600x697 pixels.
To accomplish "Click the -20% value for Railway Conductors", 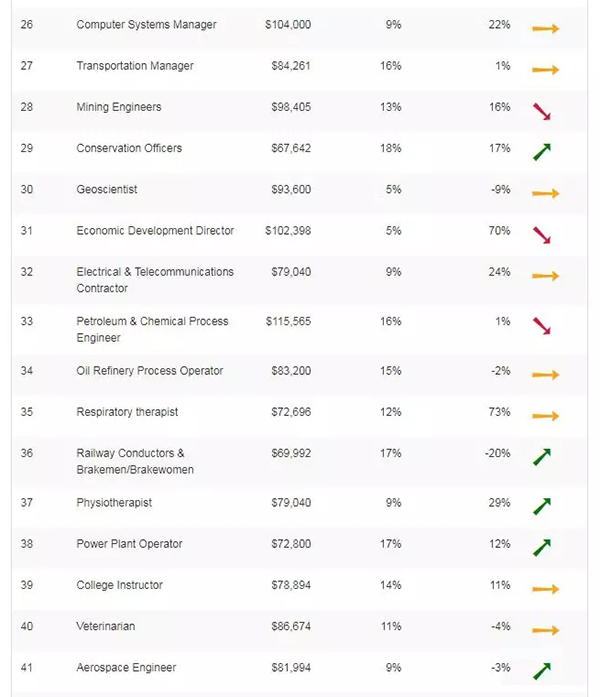I will coord(497,453).
